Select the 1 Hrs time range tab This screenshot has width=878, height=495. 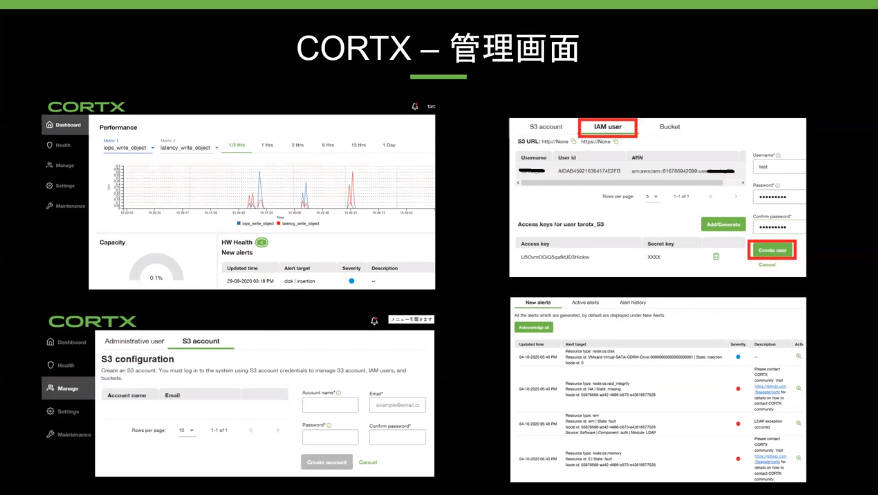[267, 145]
